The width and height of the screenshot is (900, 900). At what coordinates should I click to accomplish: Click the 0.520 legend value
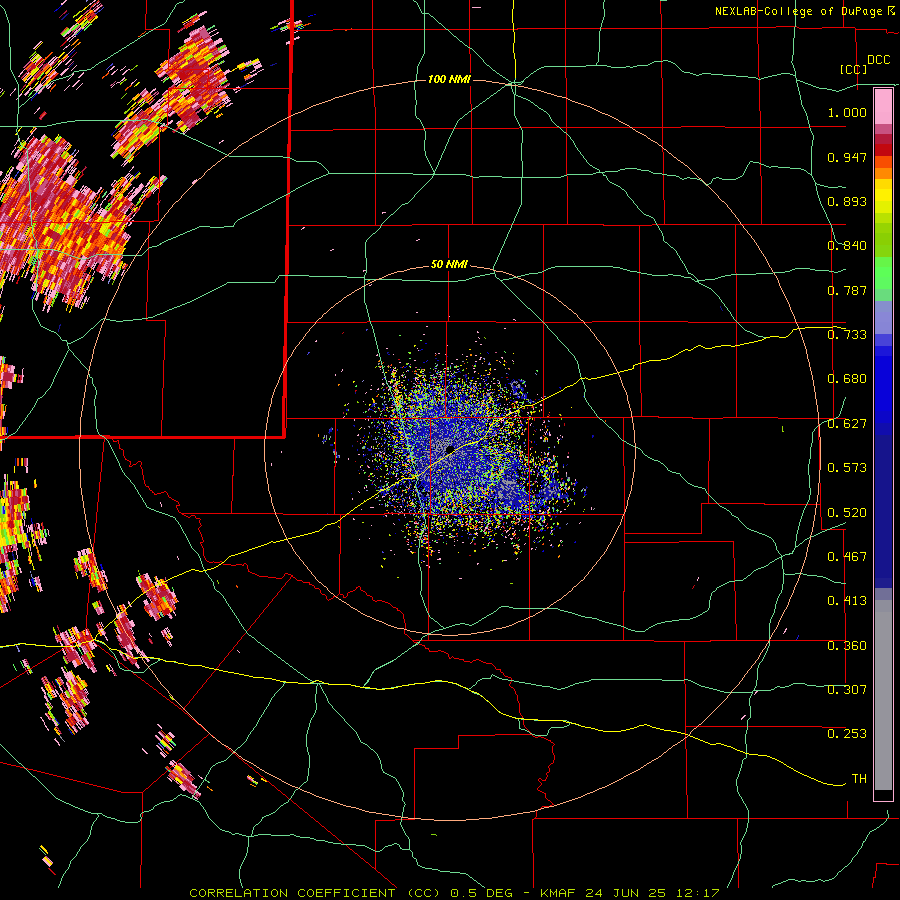[x=847, y=513]
